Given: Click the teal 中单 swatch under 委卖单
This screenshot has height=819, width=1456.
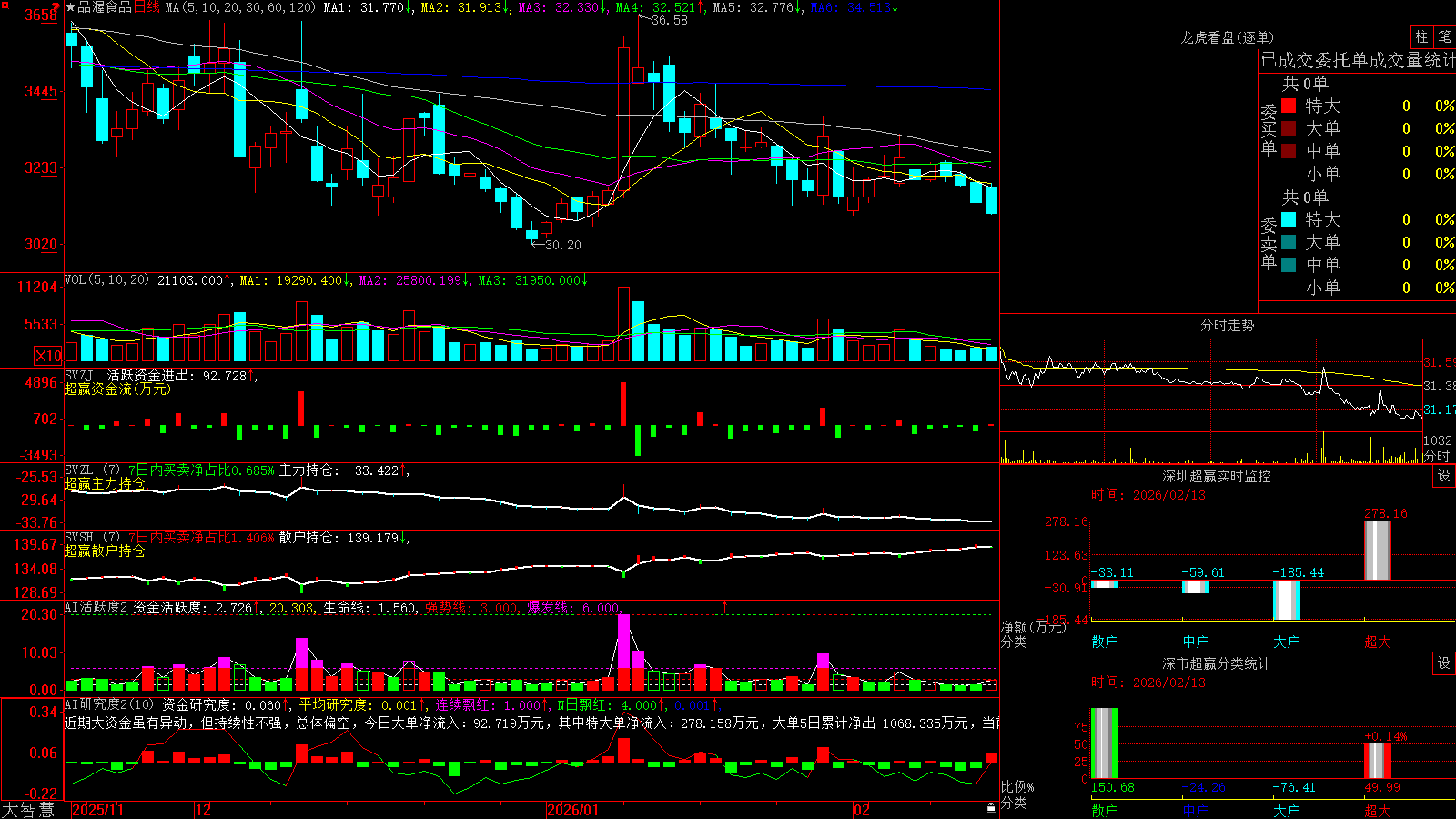Looking at the screenshot, I should 1289,265.
